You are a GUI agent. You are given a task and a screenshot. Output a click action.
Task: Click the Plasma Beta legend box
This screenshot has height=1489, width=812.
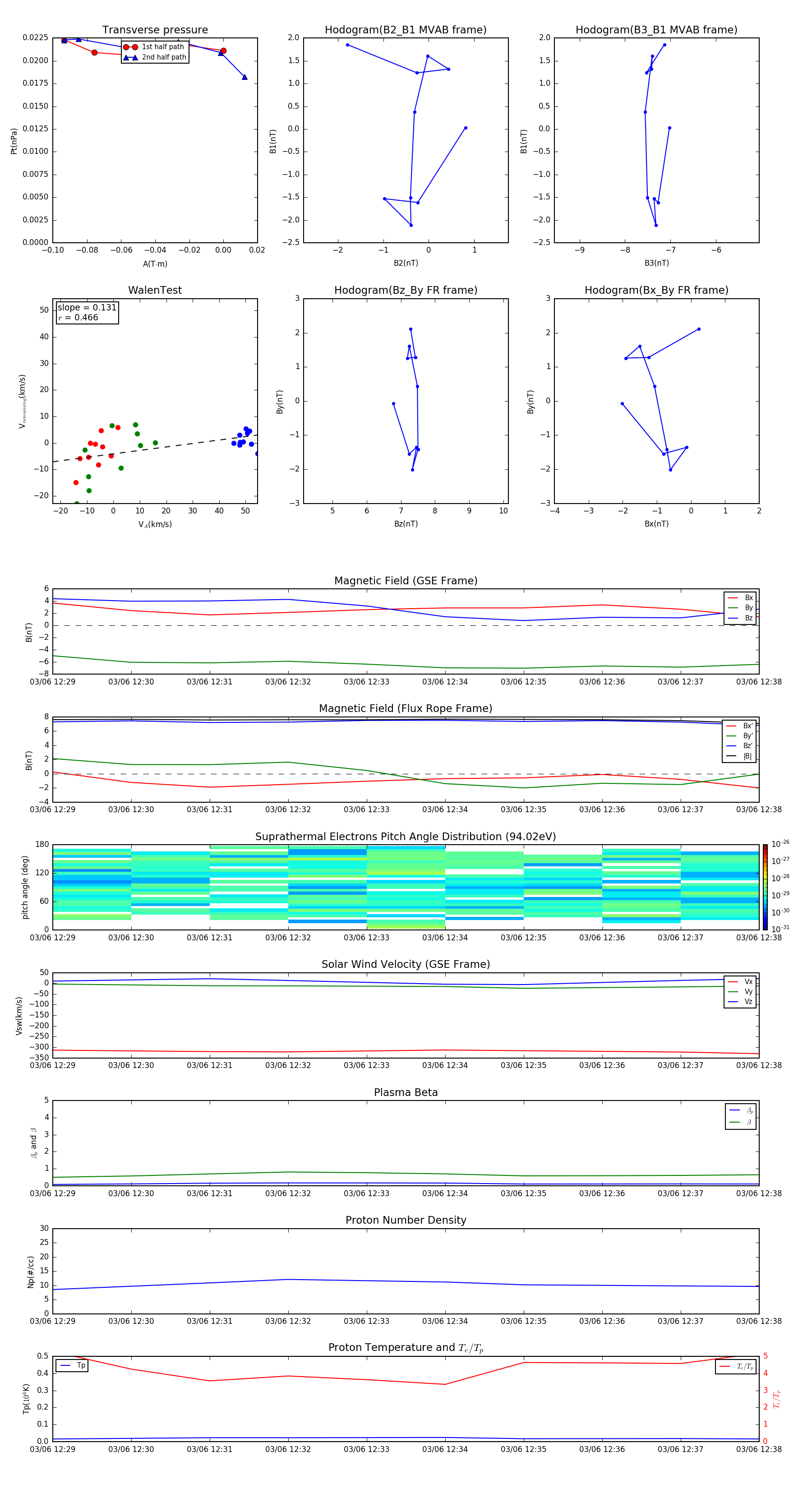(740, 1116)
